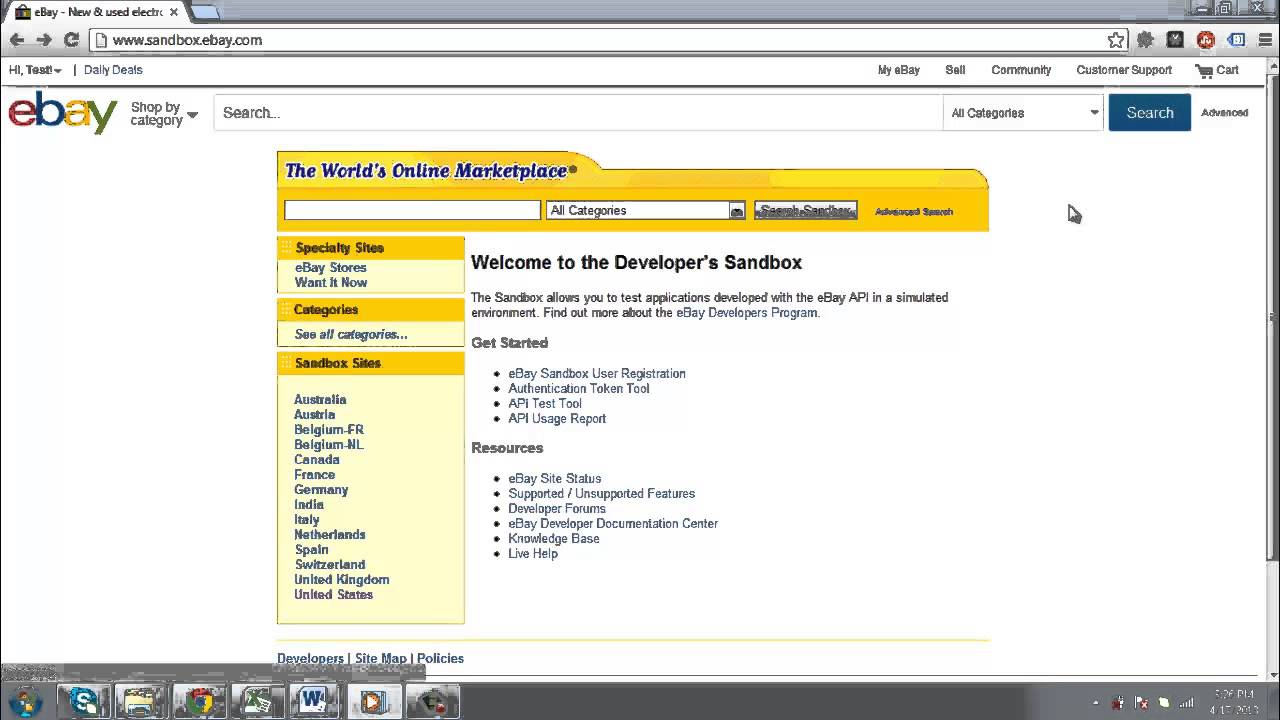Open the Authentication Token Tool link
1280x720 pixels.
579,389
